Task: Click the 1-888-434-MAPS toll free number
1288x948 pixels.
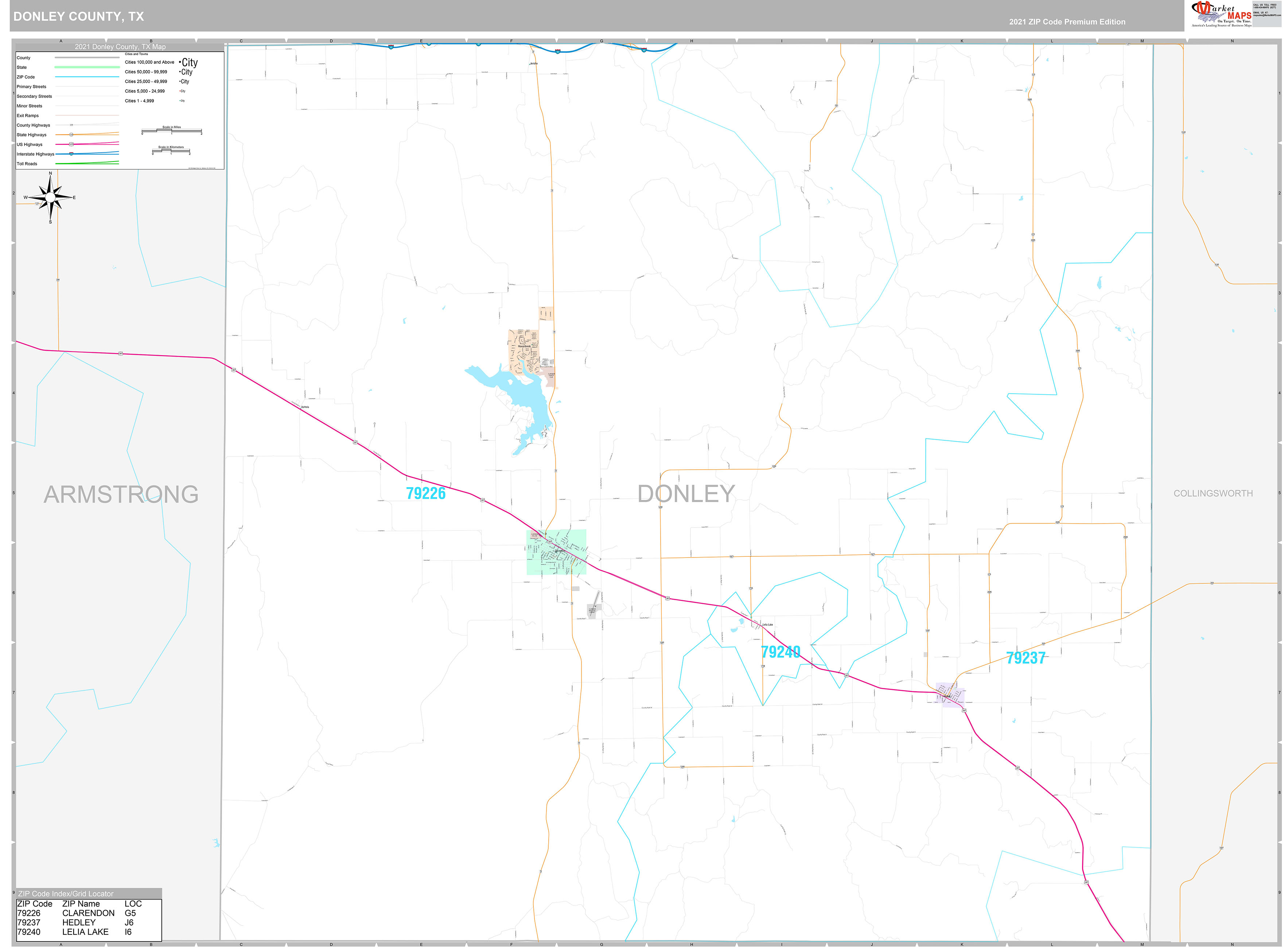Action: pos(1265,7)
